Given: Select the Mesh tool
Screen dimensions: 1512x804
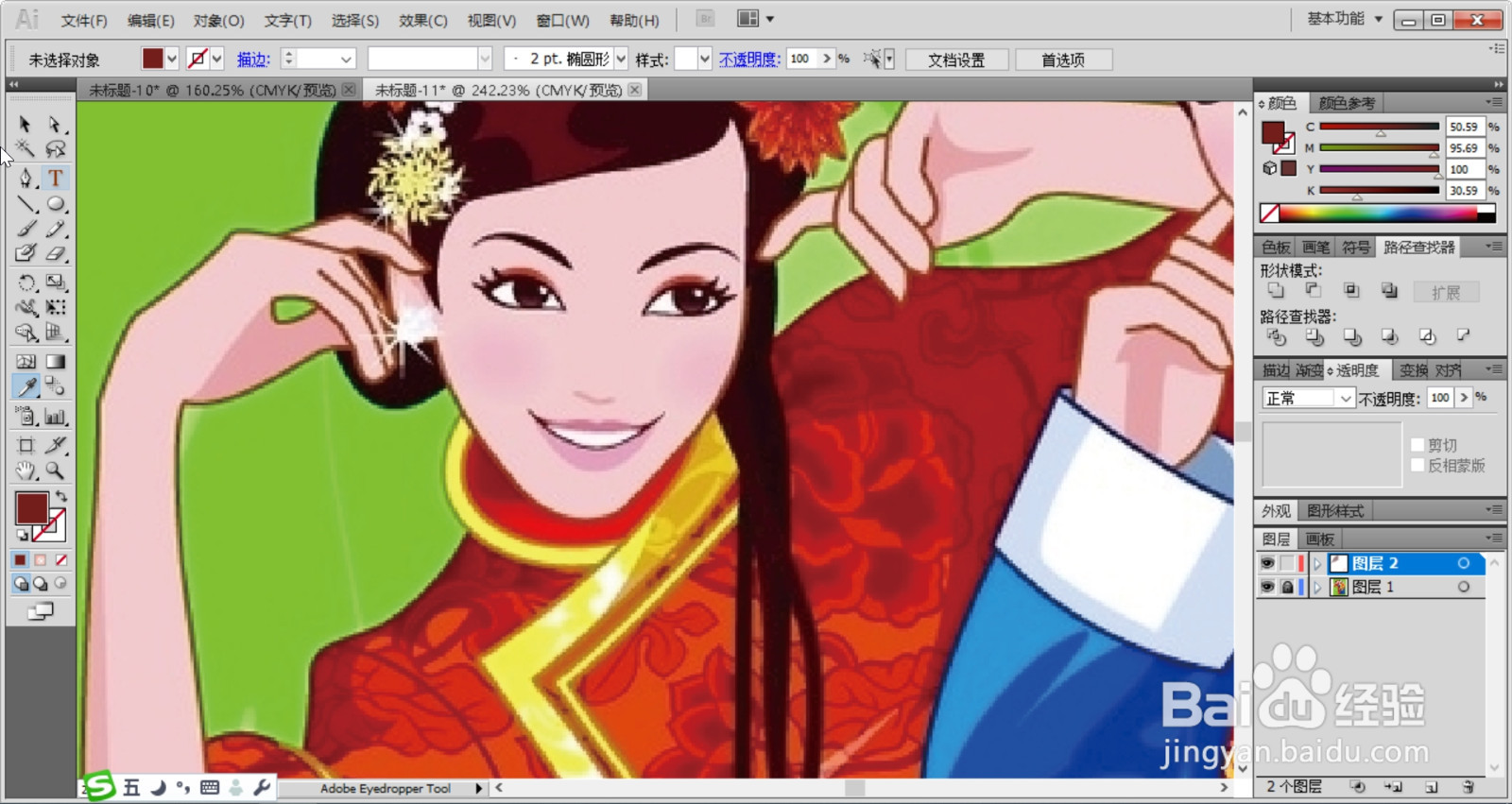Looking at the screenshot, I should (x=26, y=362).
